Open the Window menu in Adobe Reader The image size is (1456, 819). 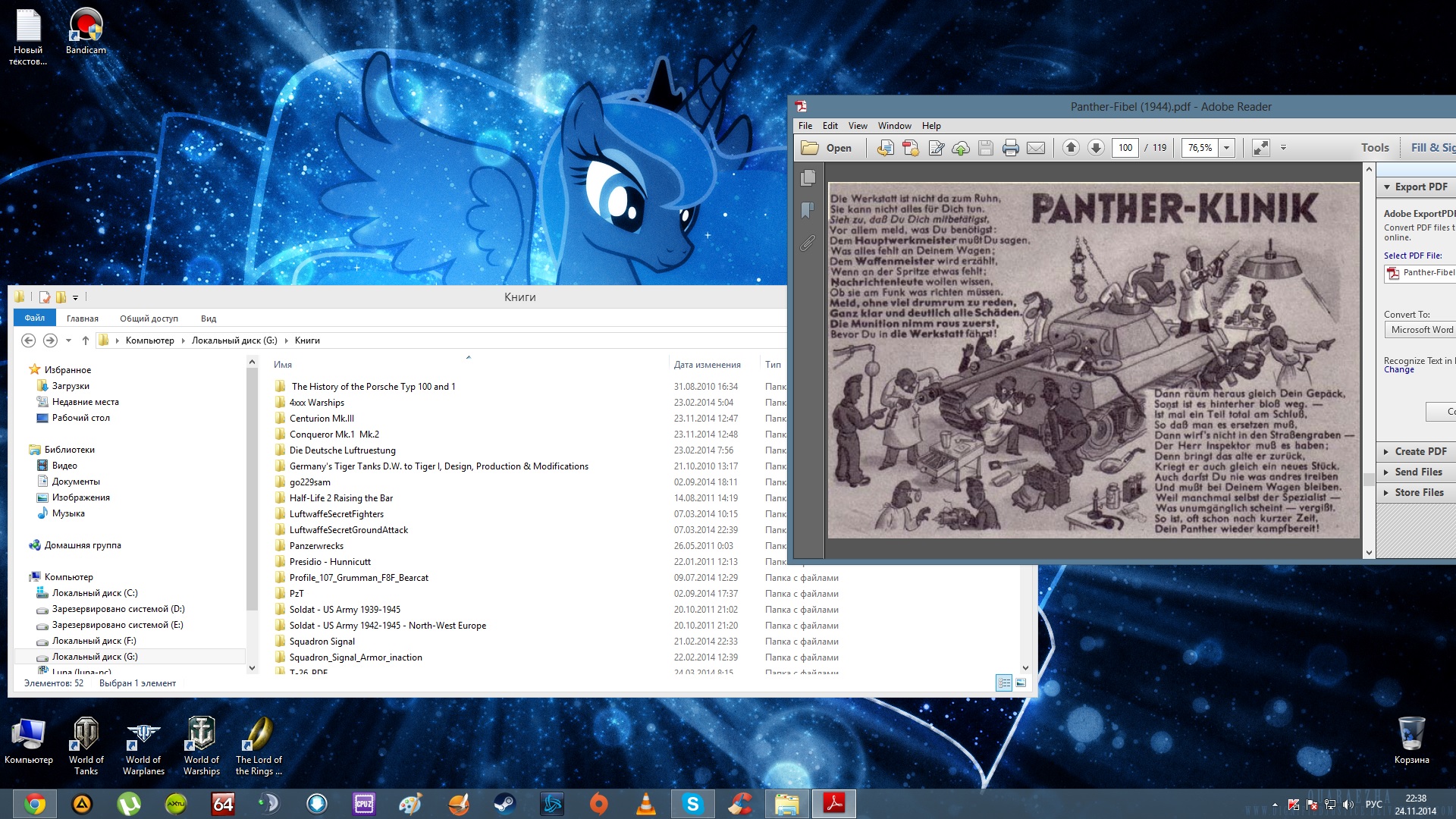tap(895, 126)
